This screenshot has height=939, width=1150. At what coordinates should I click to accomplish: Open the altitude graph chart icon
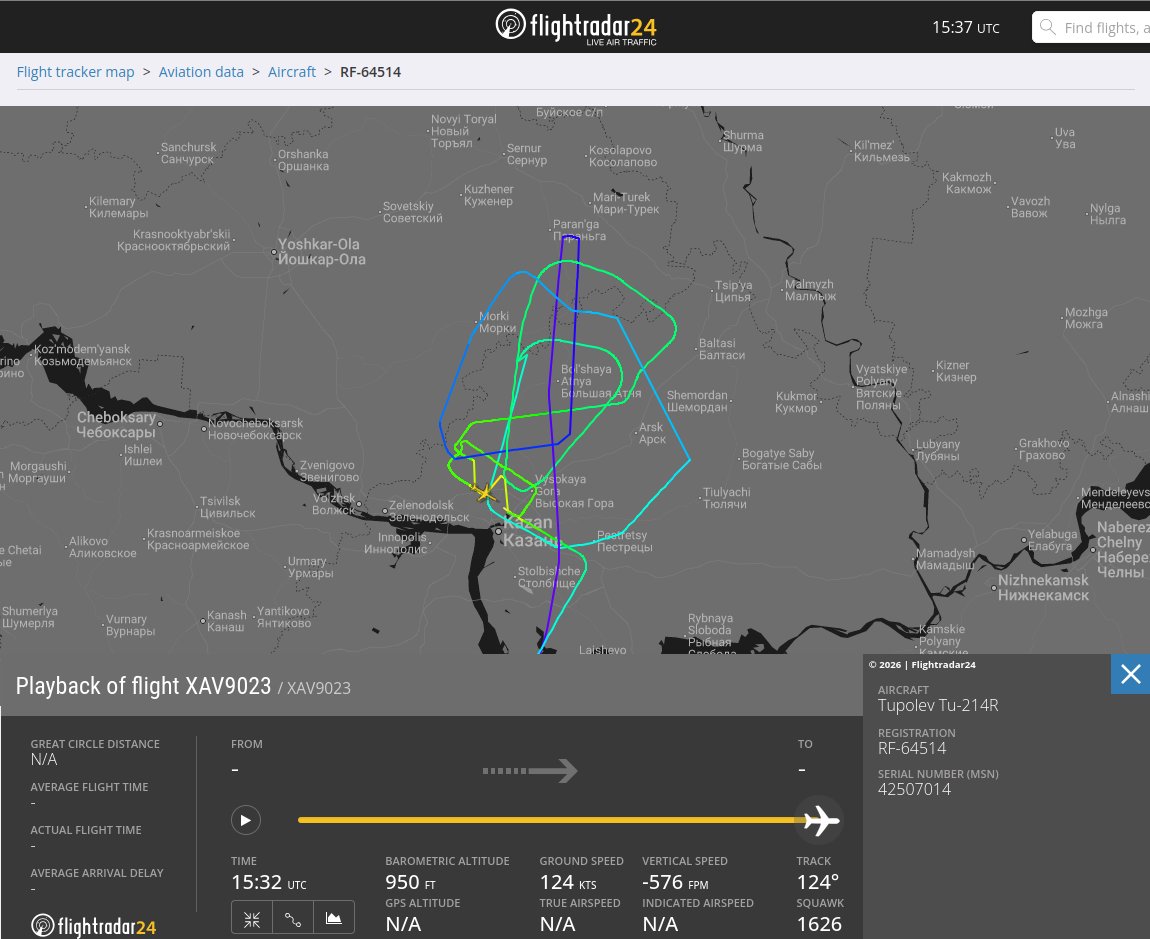coord(334,919)
